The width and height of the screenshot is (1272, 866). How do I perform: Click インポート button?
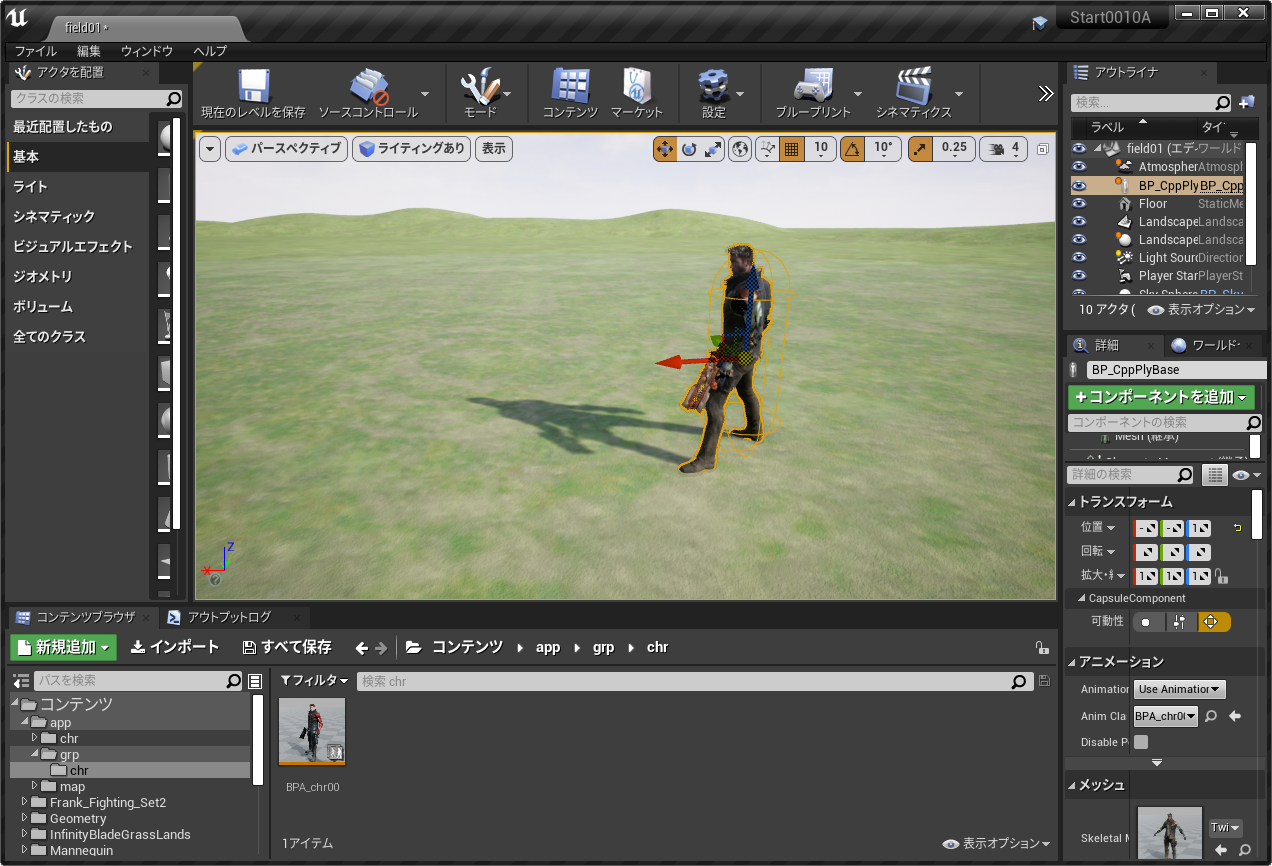[175, 647]
